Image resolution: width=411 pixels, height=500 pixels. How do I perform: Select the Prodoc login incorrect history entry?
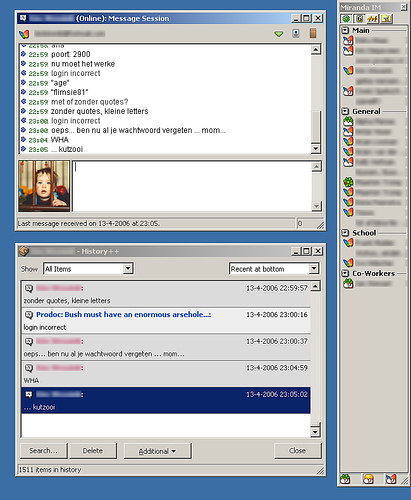(x=166, y=321)
